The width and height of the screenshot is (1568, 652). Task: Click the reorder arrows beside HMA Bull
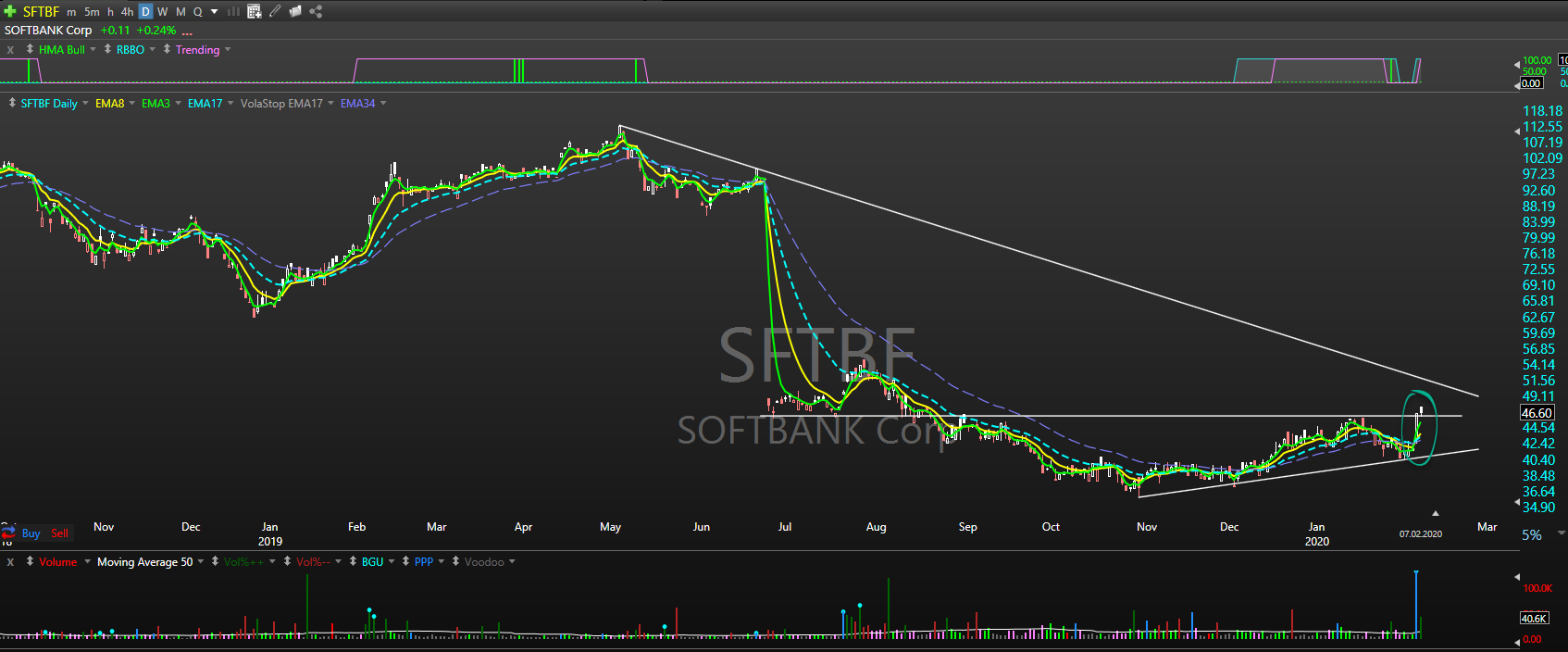point(31,49)
